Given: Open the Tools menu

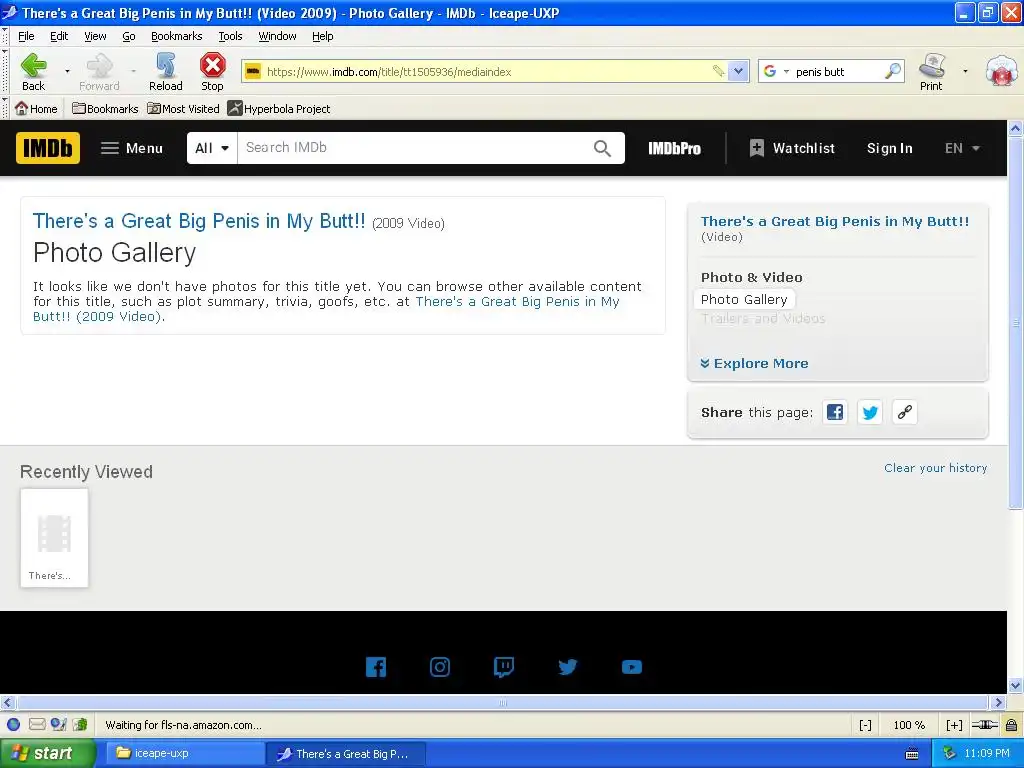Looking at the screenshot, I should point(230,36).
